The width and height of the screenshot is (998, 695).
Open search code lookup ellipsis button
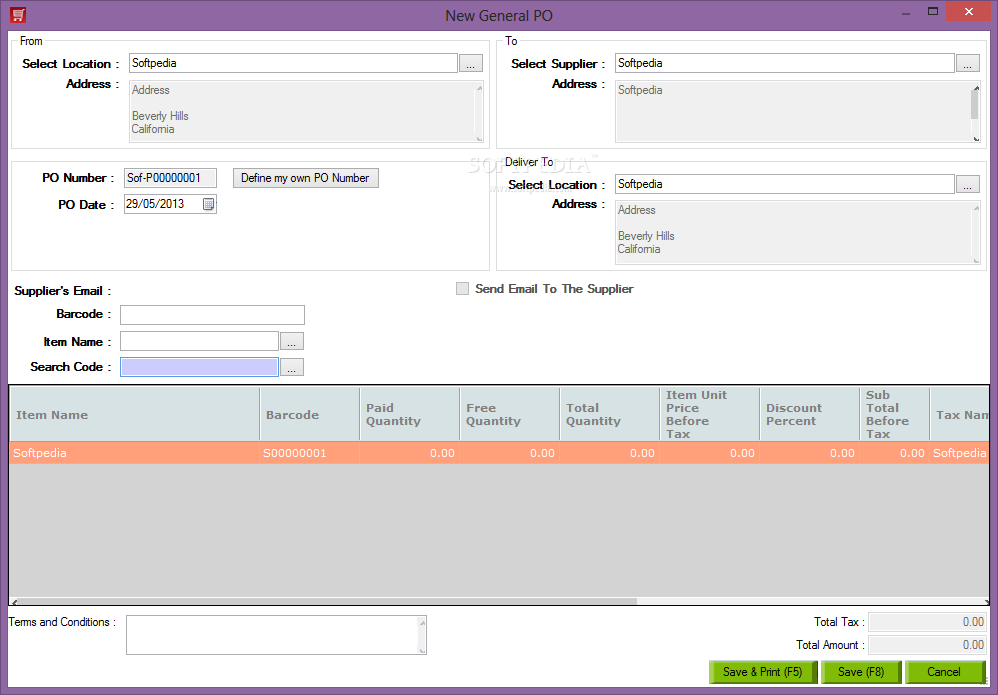click(292, 367)
